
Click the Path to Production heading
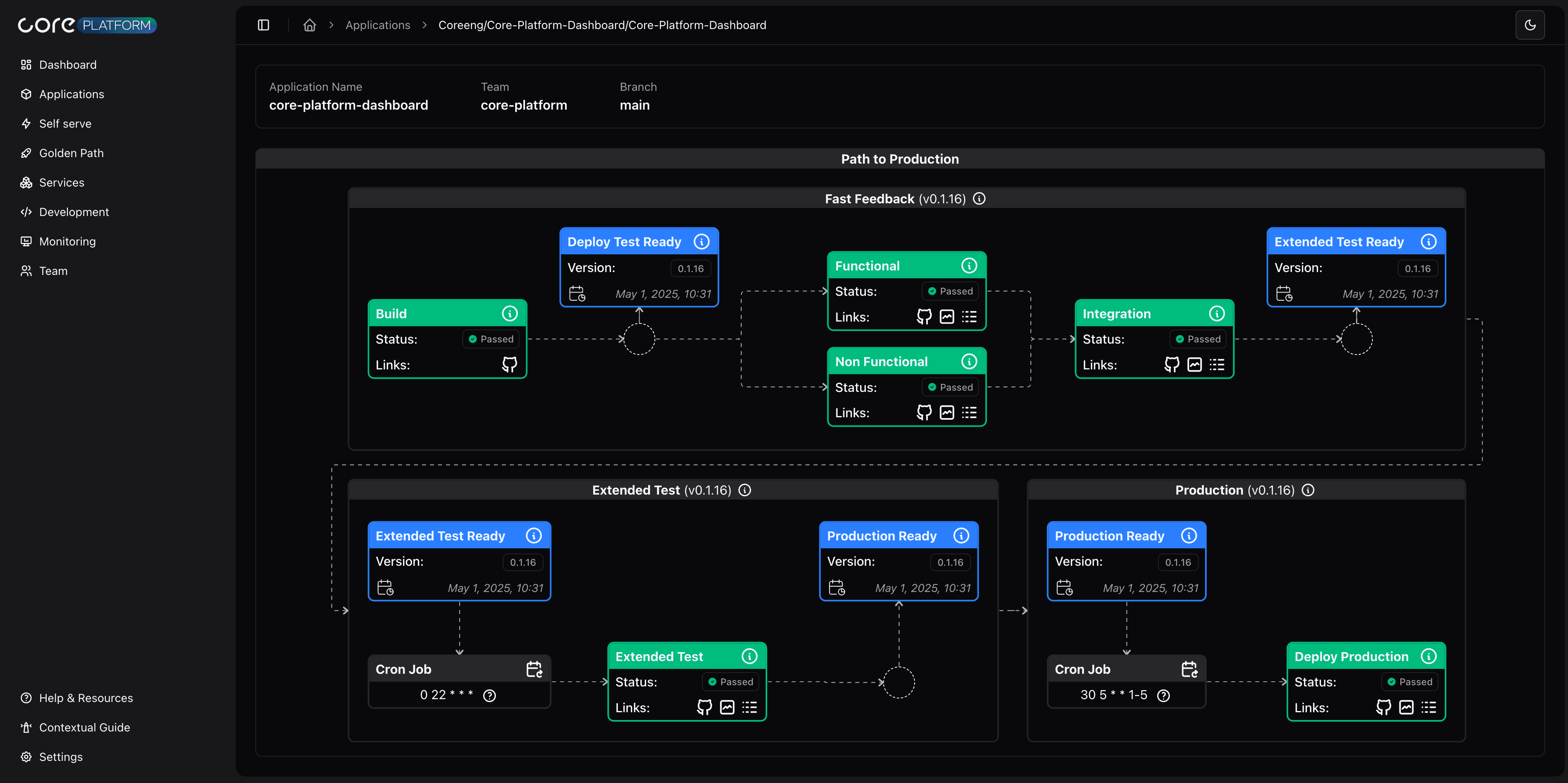(x=900, y=159)
